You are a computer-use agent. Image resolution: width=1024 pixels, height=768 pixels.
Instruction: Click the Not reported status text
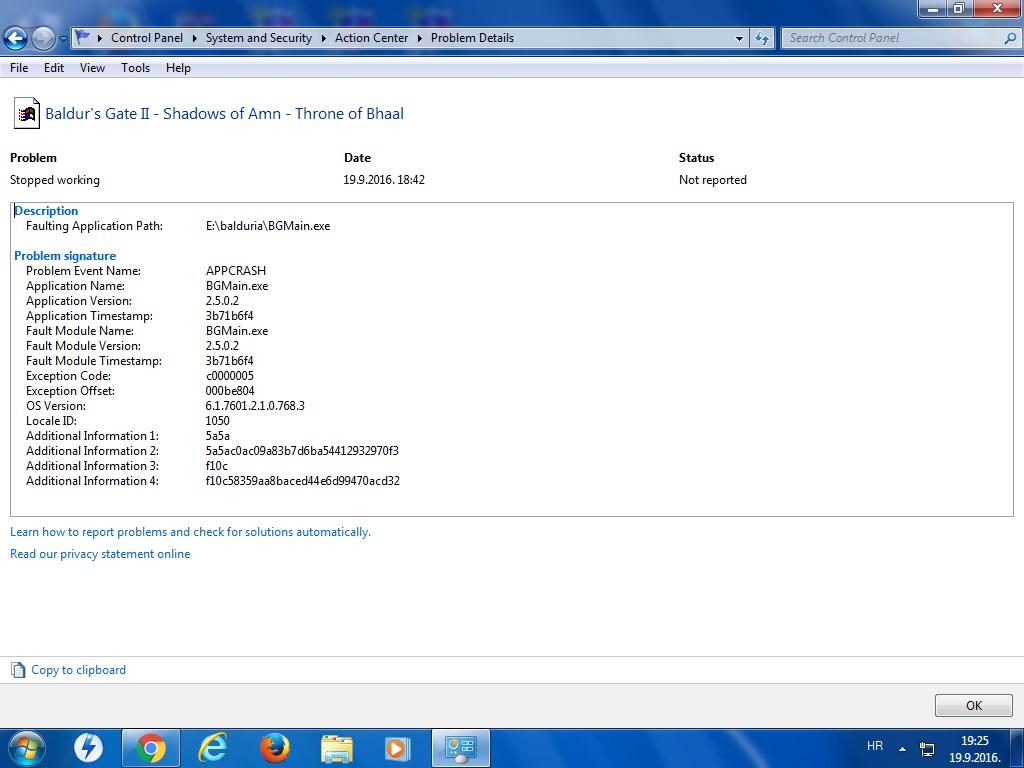[712, 180]
